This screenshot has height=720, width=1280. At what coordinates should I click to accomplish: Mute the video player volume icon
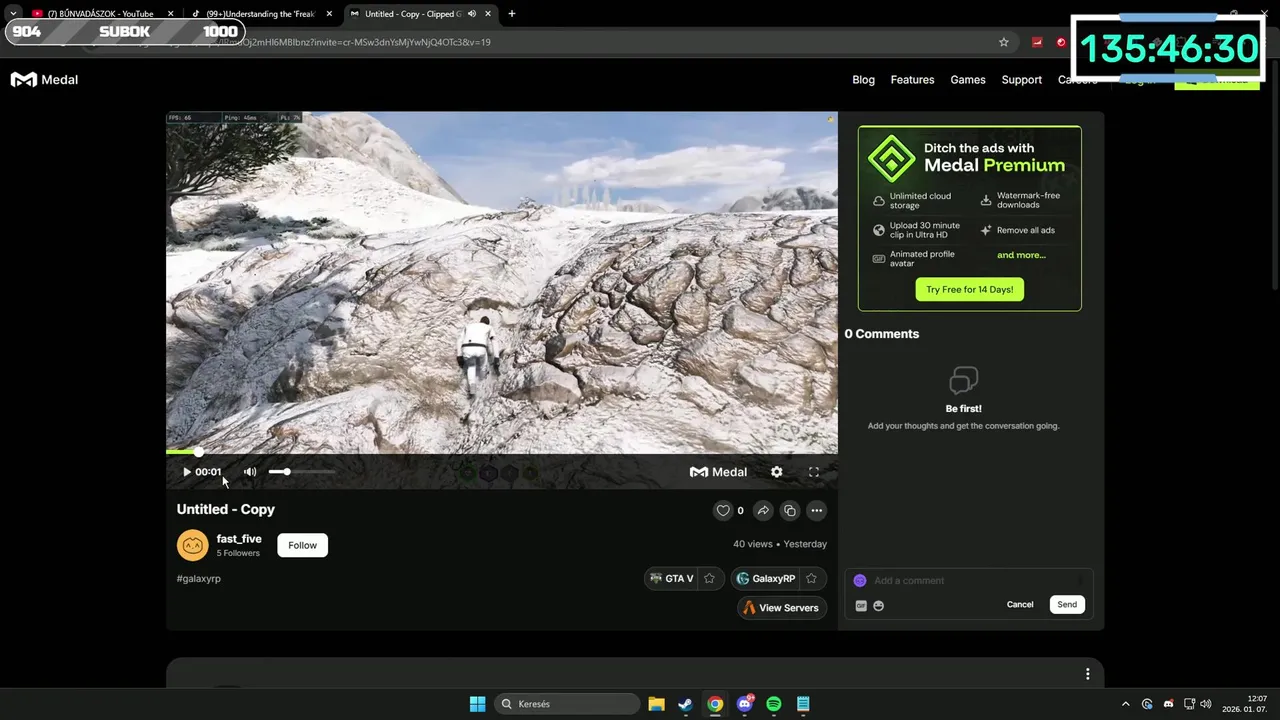[250, 472]
